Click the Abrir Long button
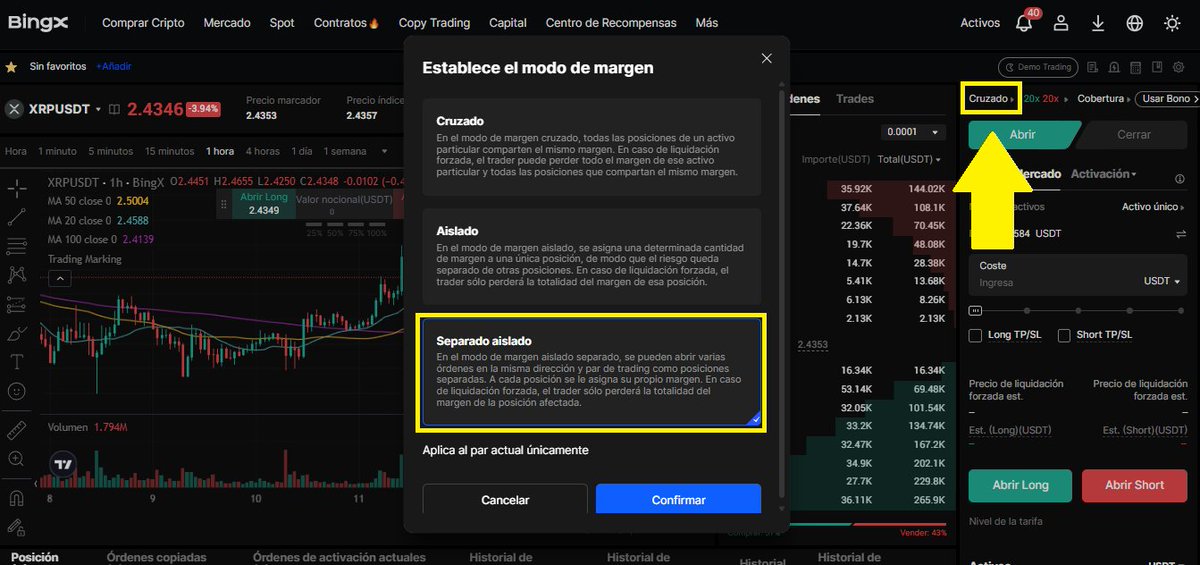Image resolution: width=1200 pixels, height=565 pixels. pos(1020,485)
